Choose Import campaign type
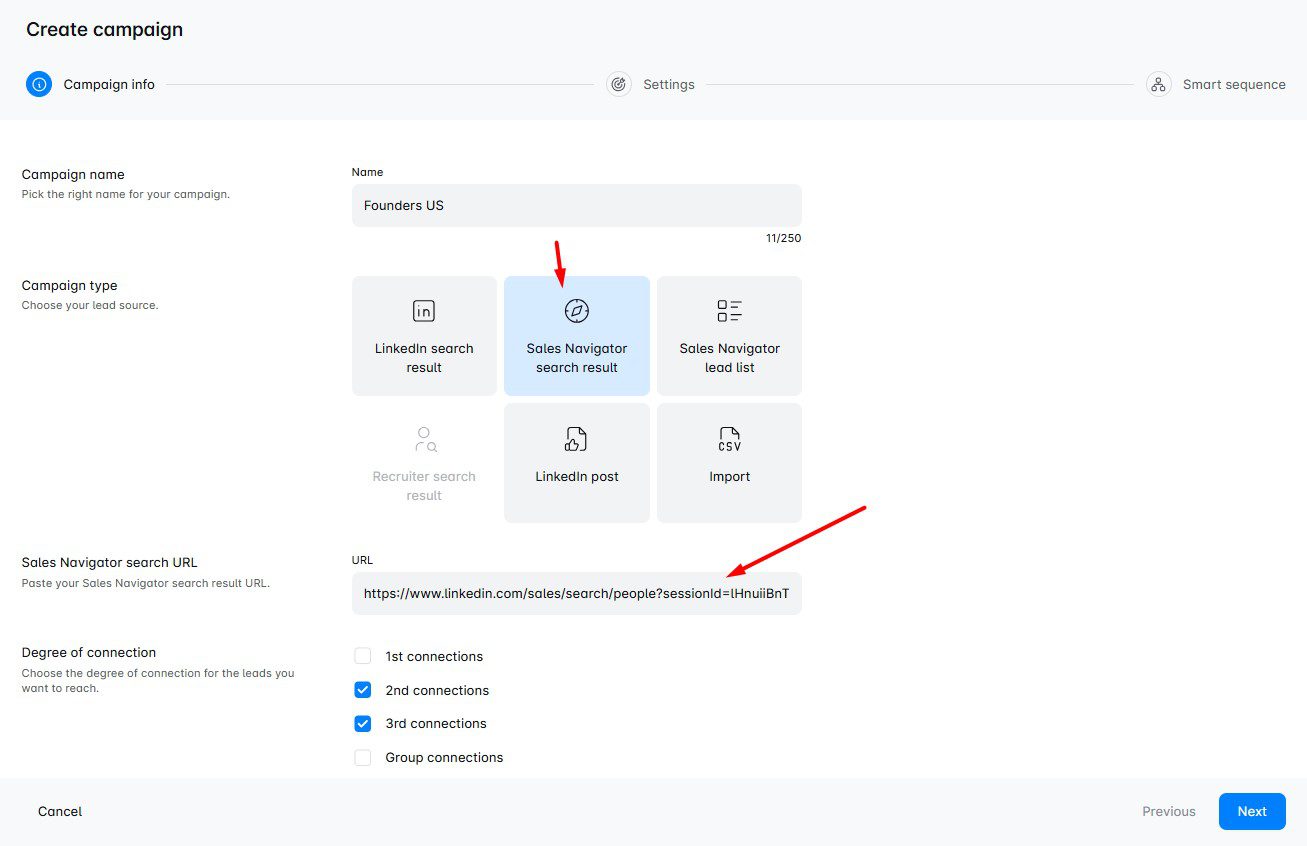 click(x=729, y=463)
